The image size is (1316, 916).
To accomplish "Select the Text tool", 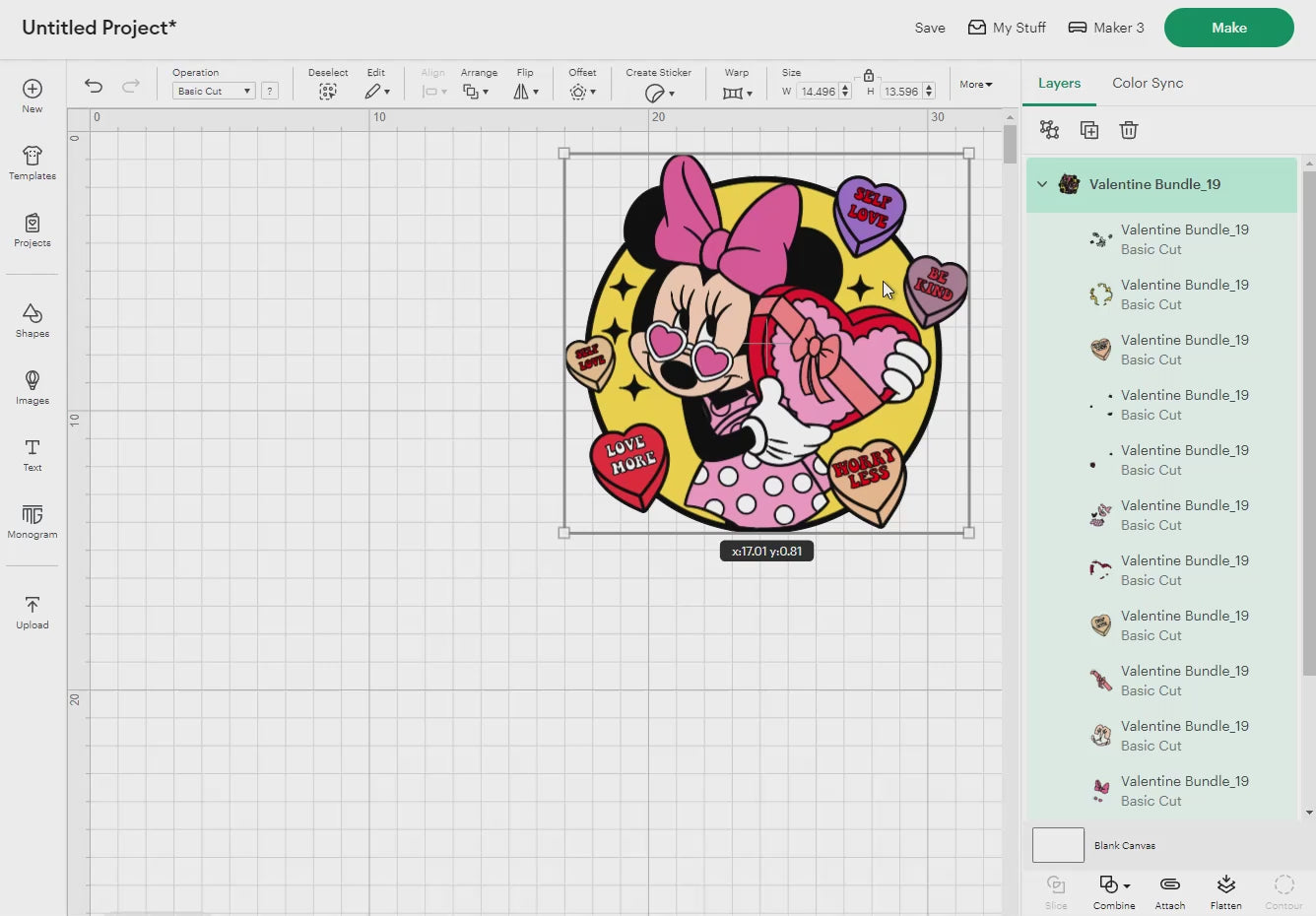I will pos(33,454).
